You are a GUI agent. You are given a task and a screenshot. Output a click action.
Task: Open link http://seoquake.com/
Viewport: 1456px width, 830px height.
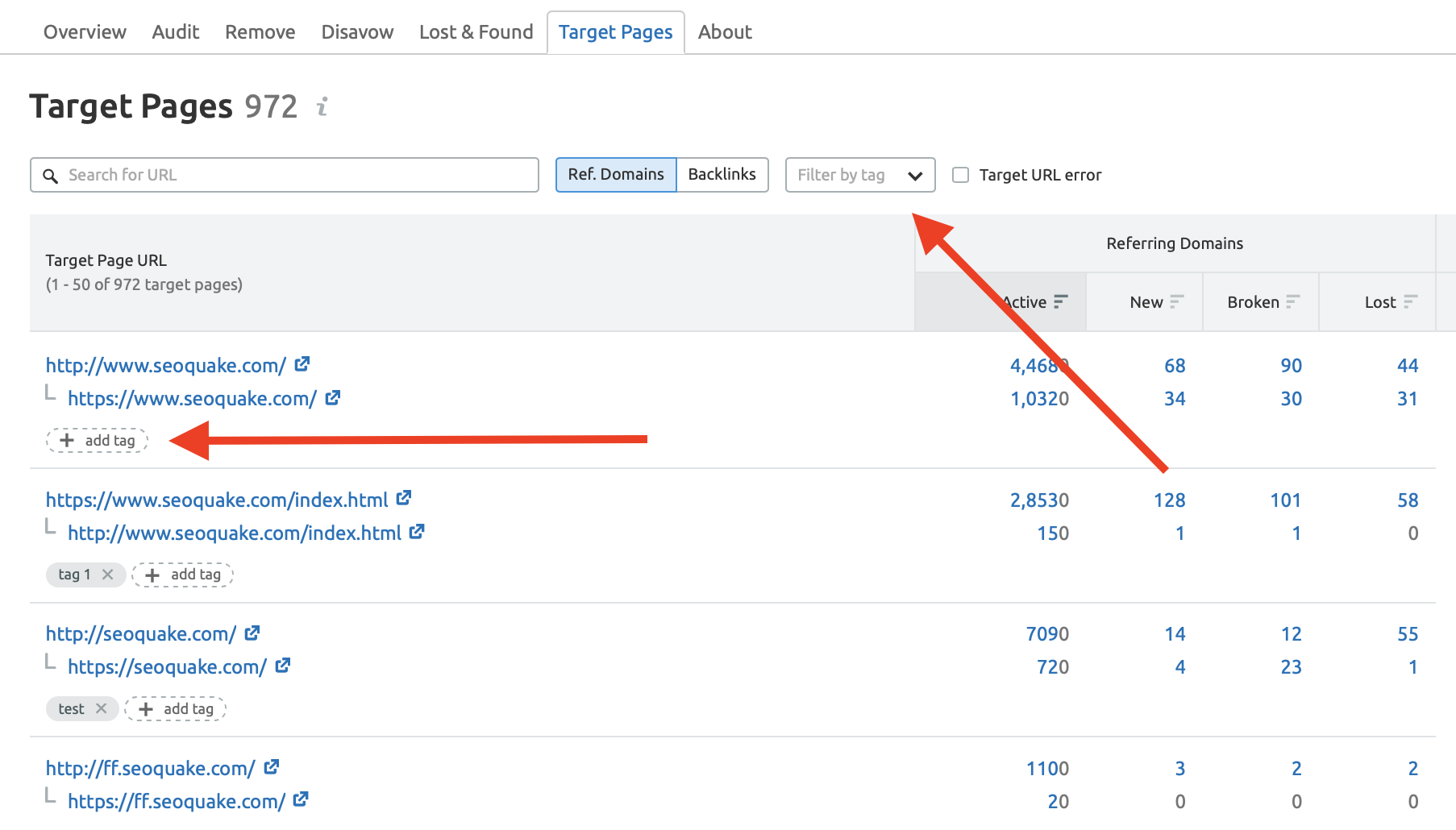(141, 634)
